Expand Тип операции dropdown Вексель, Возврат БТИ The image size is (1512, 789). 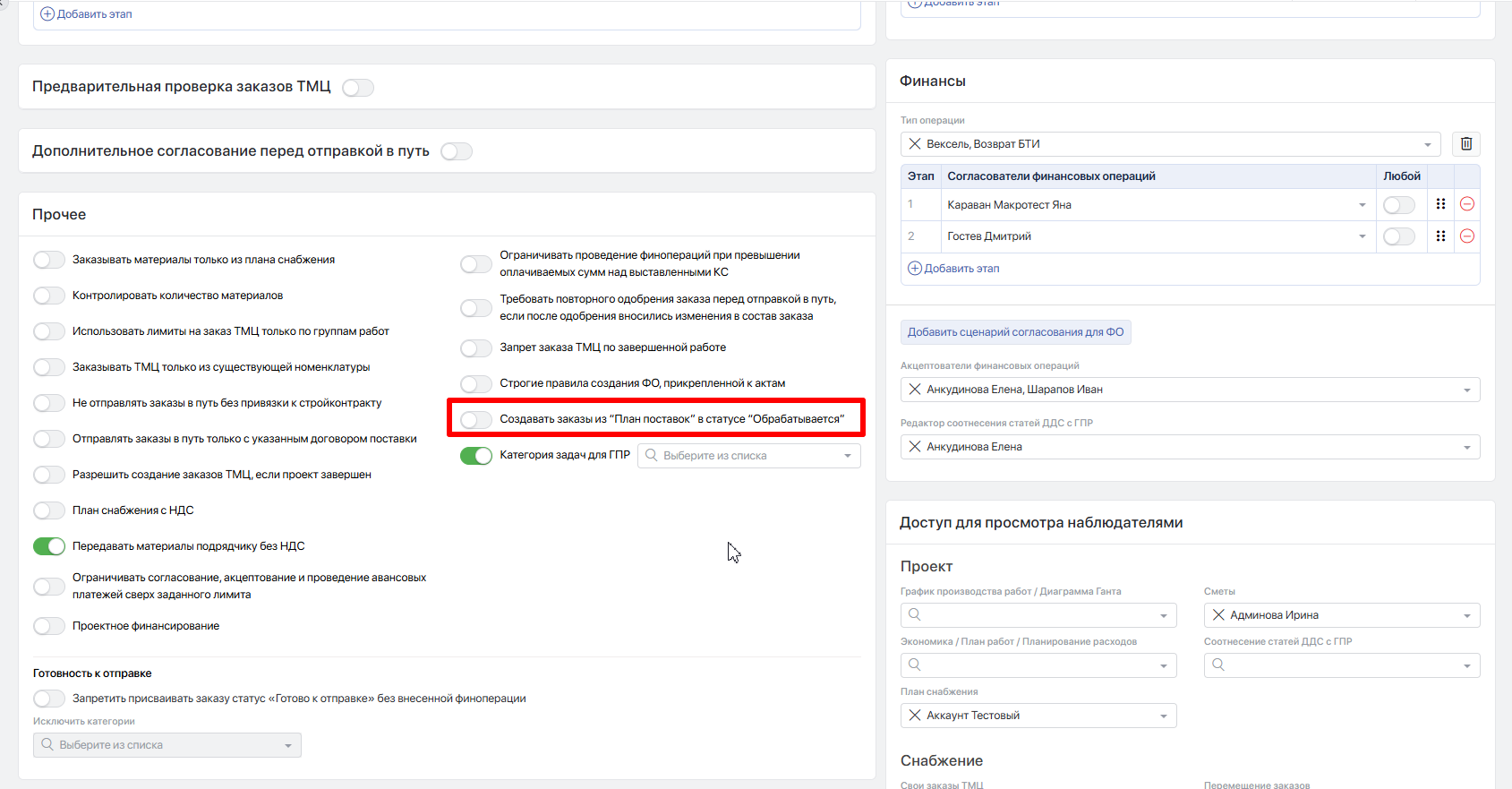click(x=1171, y=144)
